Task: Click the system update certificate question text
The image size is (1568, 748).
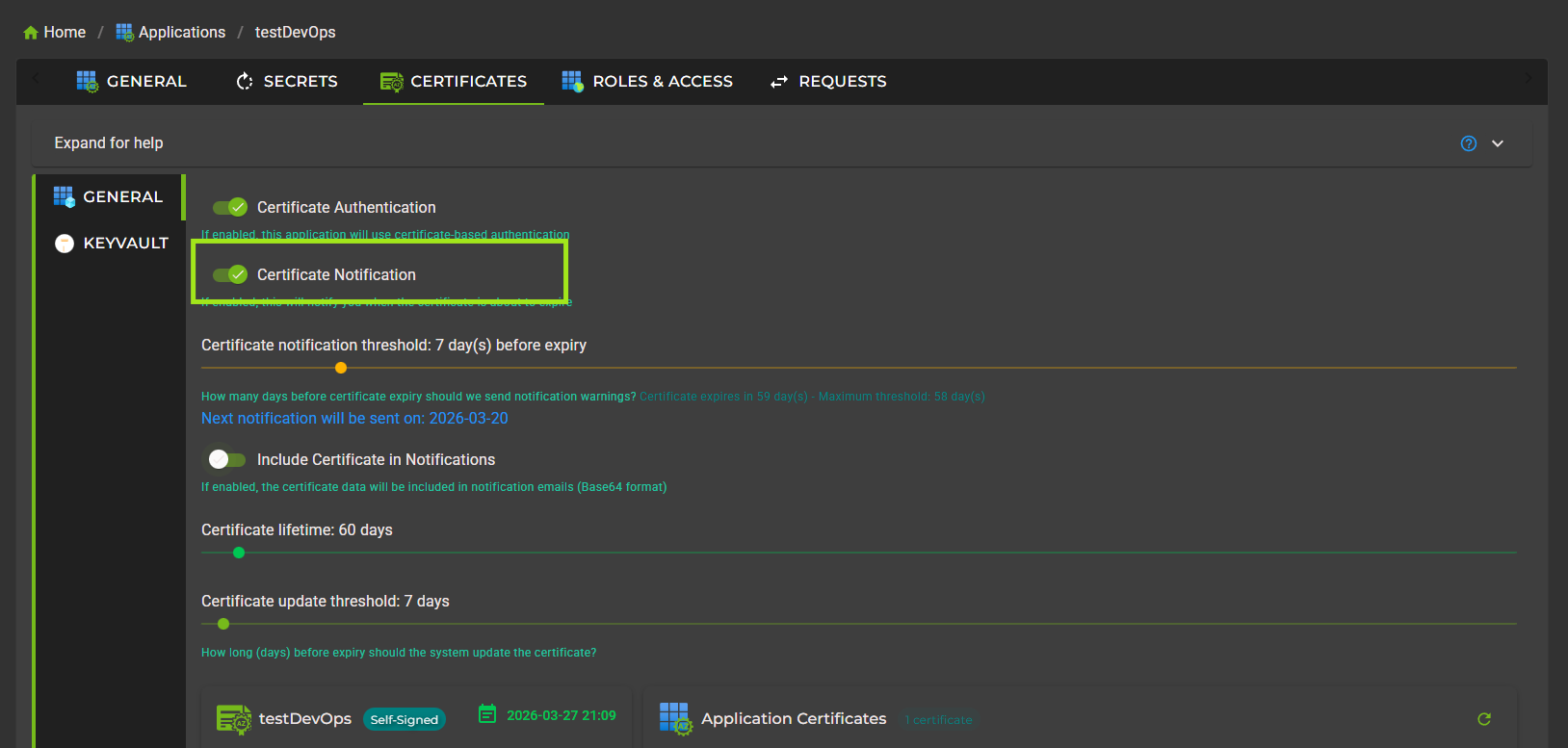Action: pyautogui.click(x=399, y=653)
